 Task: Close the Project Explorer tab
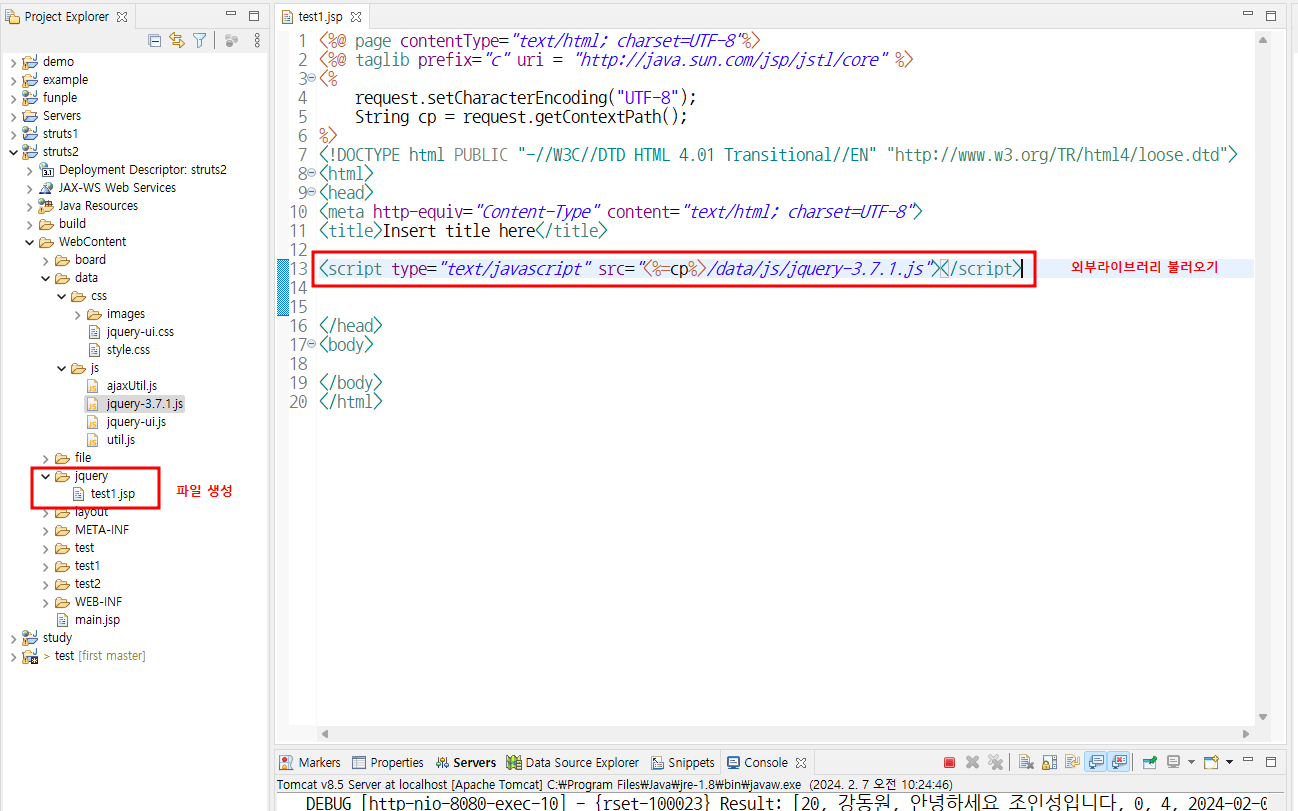122,17
